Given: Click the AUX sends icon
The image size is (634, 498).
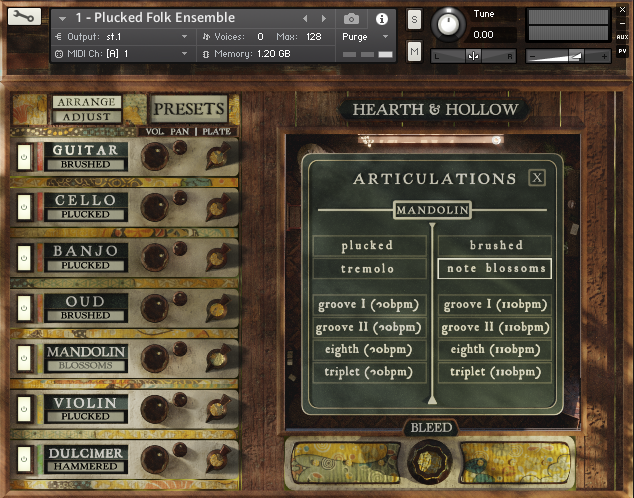Looking at the screenshot, I should [622, 37].
